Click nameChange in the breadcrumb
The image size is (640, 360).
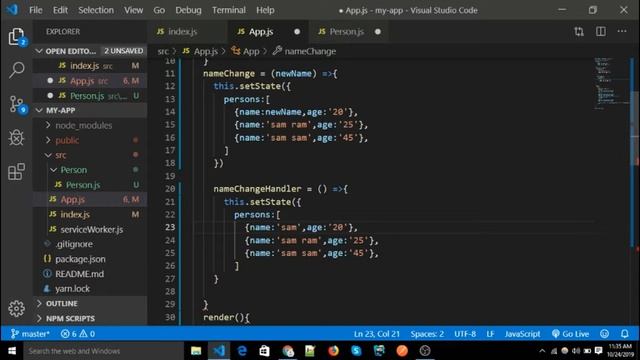310,51
